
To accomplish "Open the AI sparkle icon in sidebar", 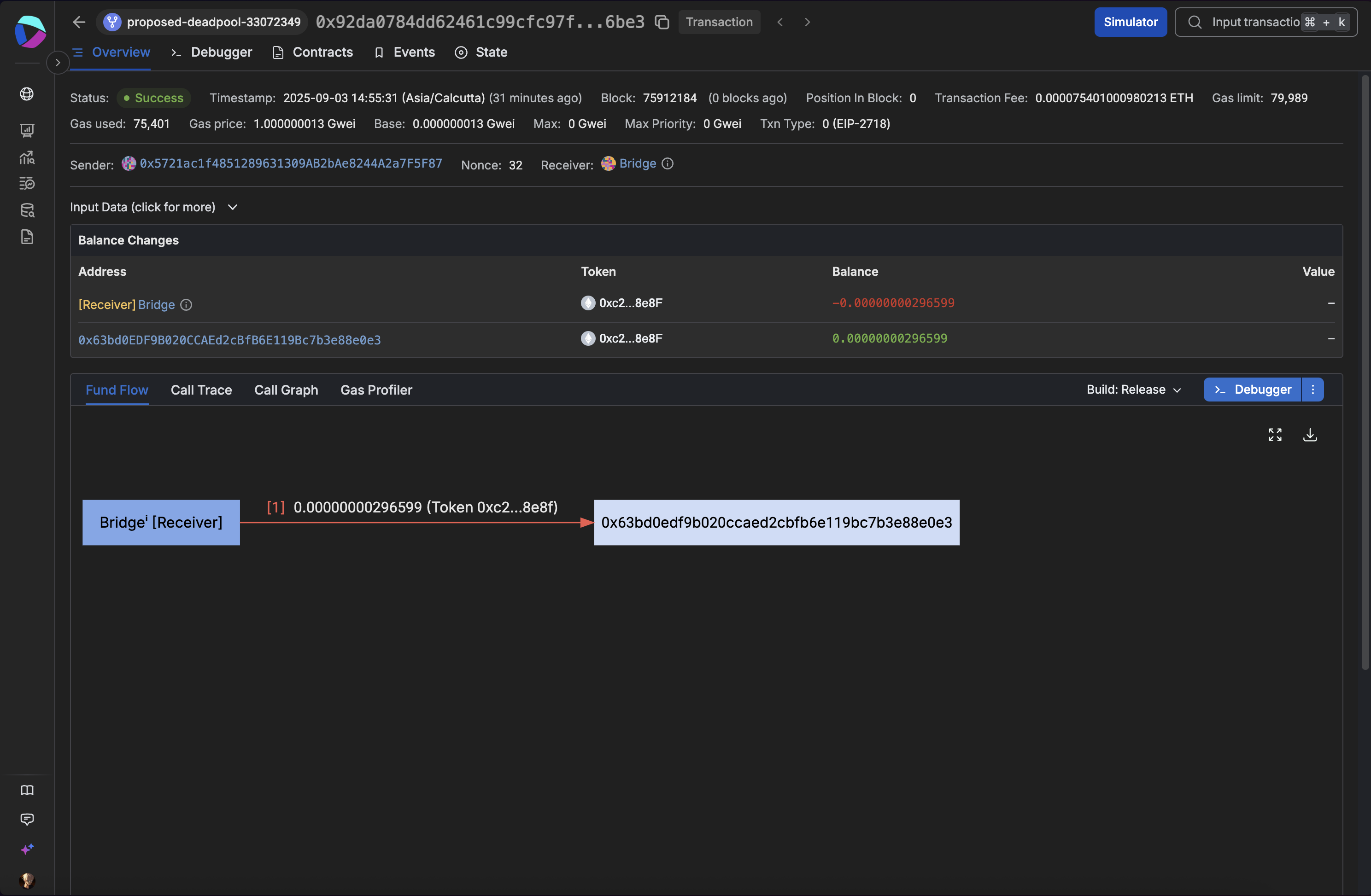I will click(27, 849).
